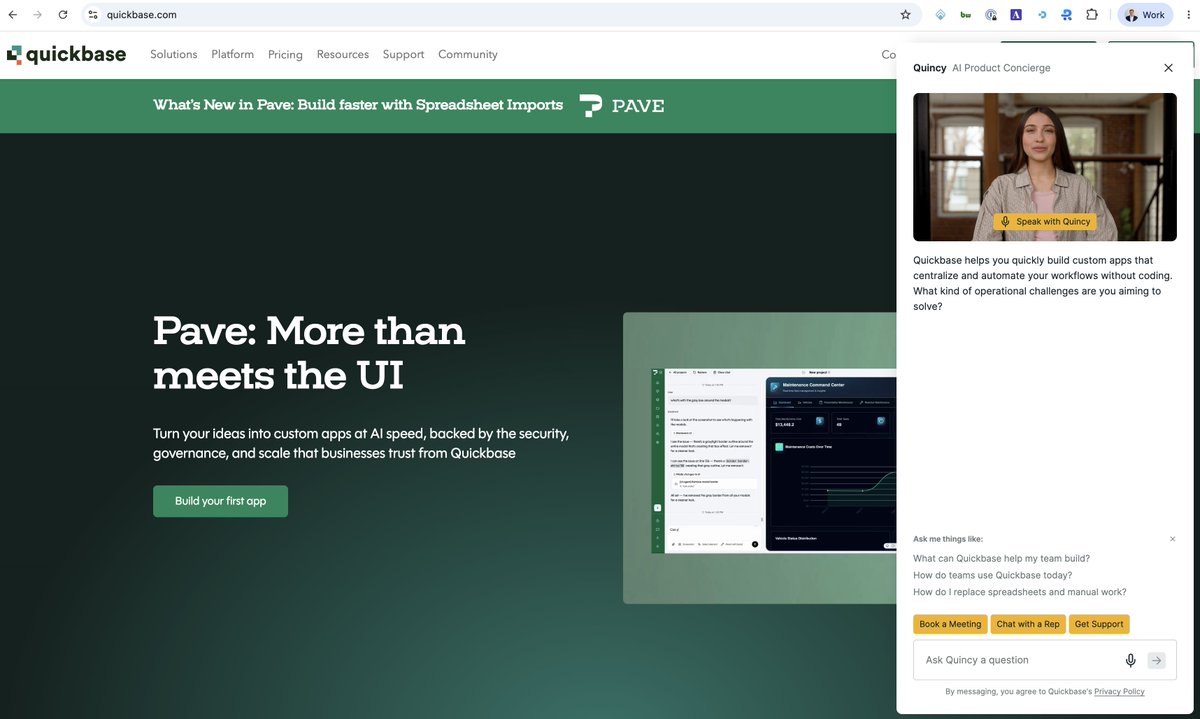
Task: Click 'Turn your ideas into custom apps' paragraph
Action: pos(361,443)
